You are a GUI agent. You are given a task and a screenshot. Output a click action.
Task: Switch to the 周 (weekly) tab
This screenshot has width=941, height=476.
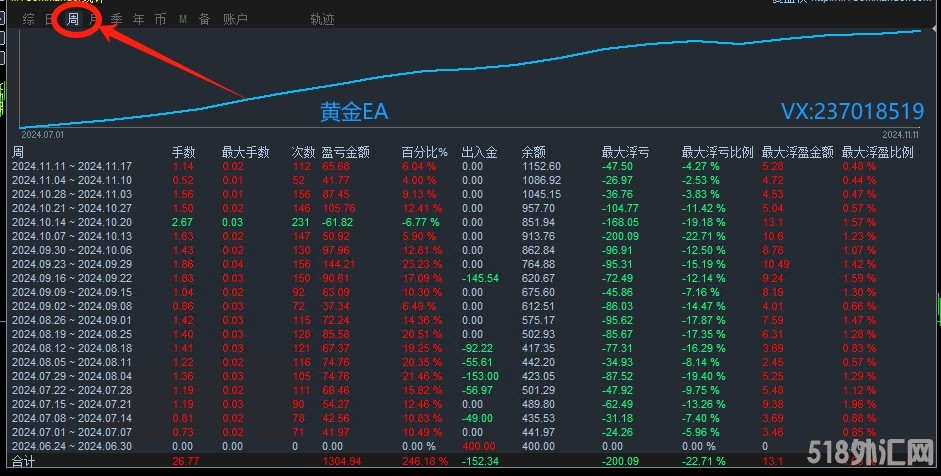click(x=72, y=19)
